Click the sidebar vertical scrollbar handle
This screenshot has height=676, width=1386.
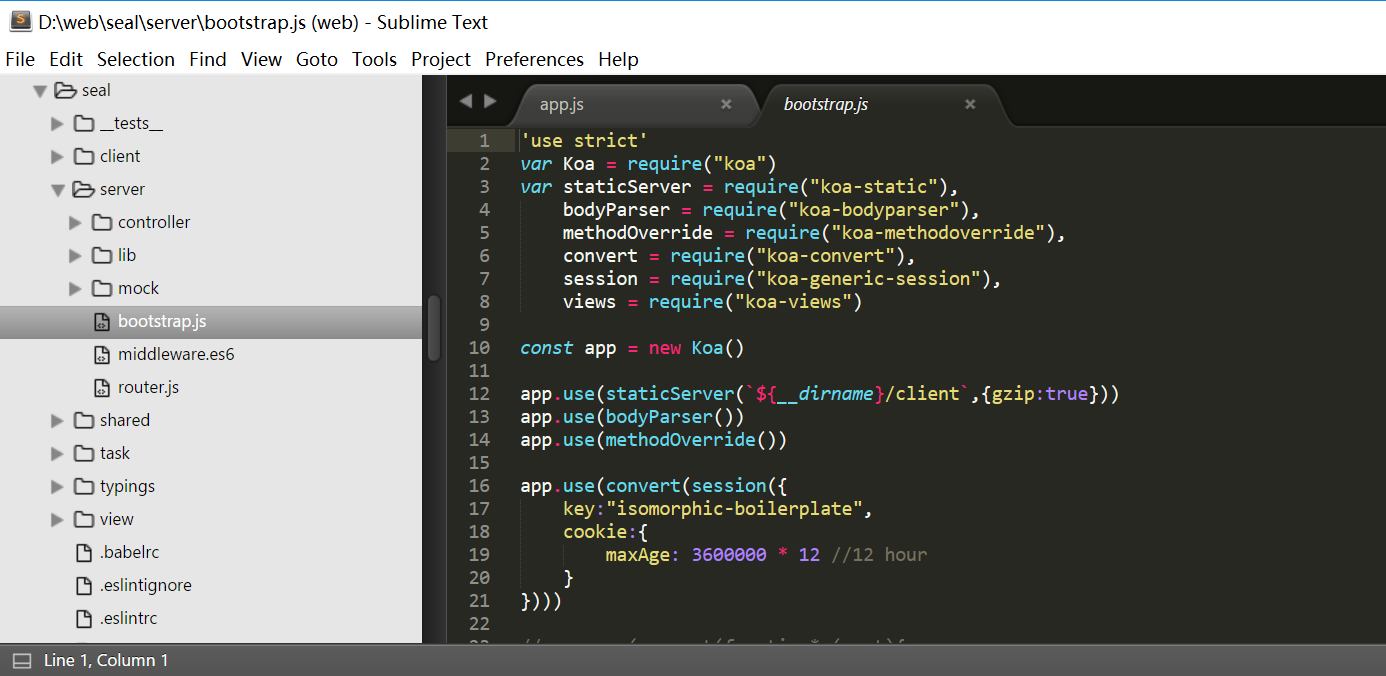coord(433,328)
